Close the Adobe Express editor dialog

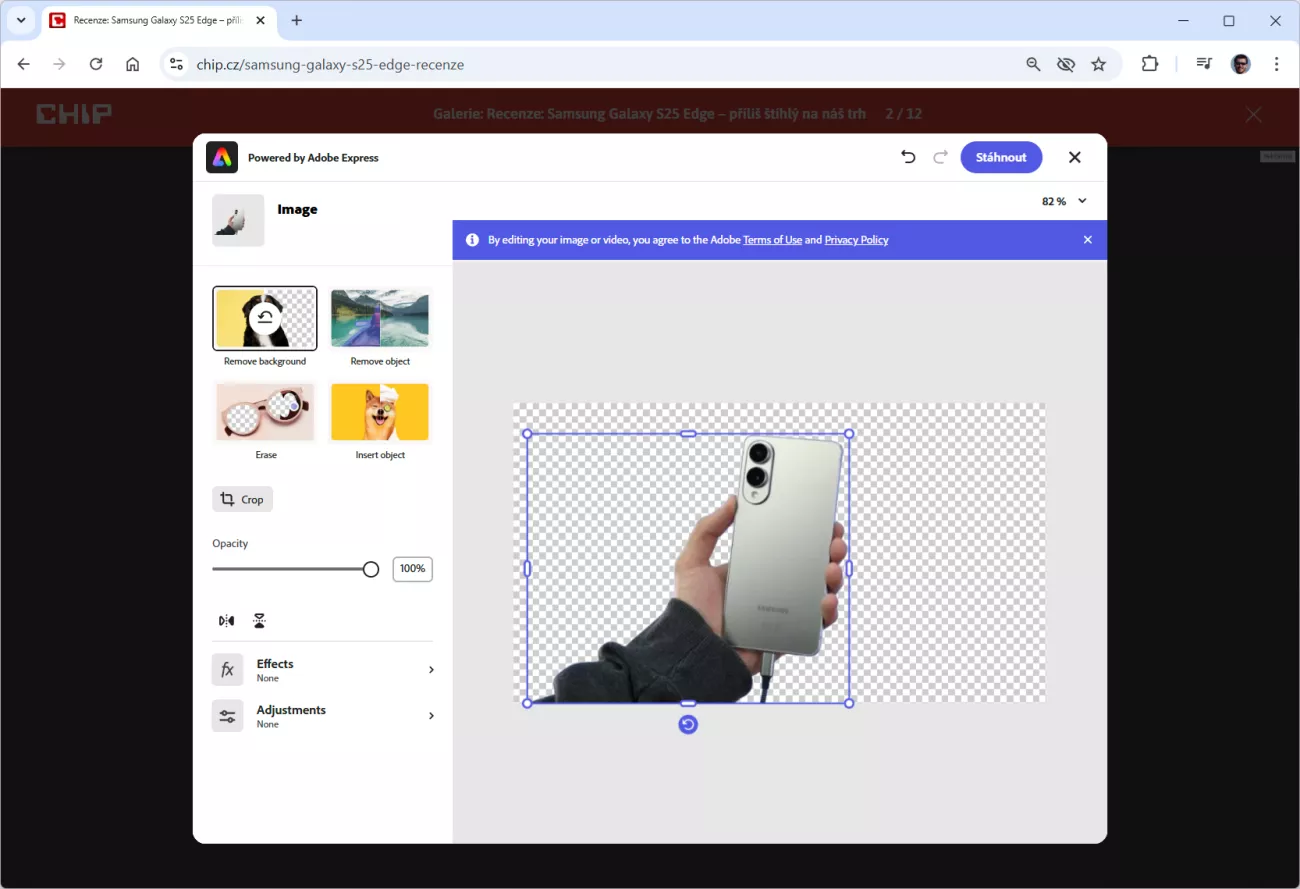click(x=1075, y=157)
